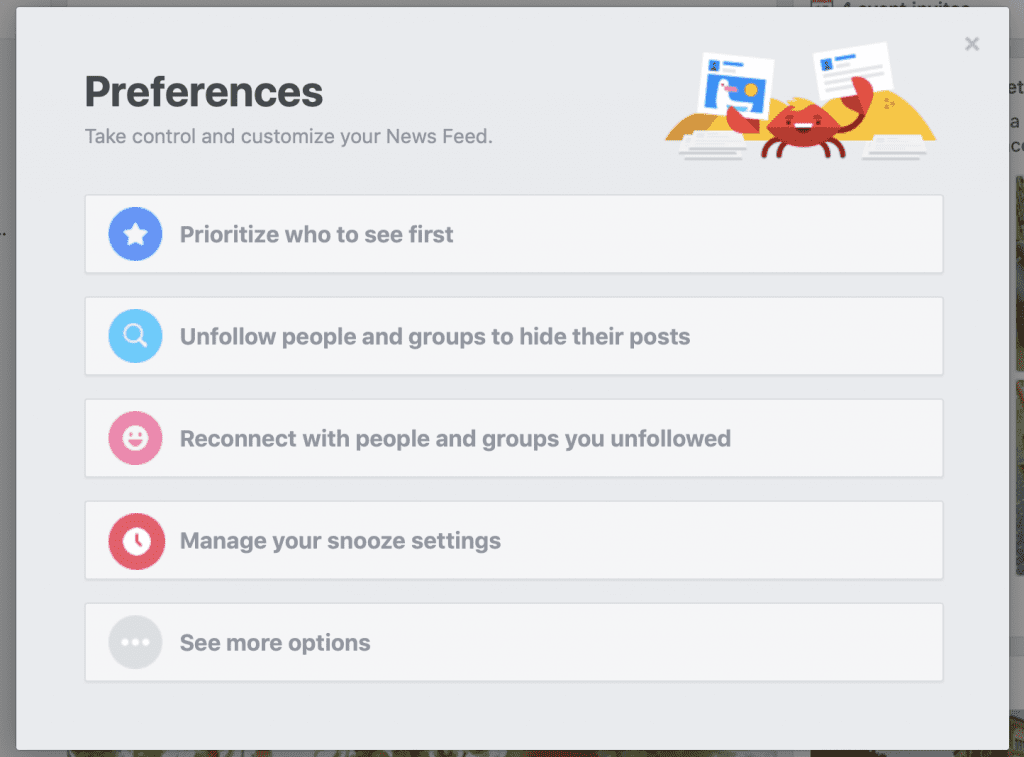Click the pink smiley face Reconnect icon

pos(135,438)
